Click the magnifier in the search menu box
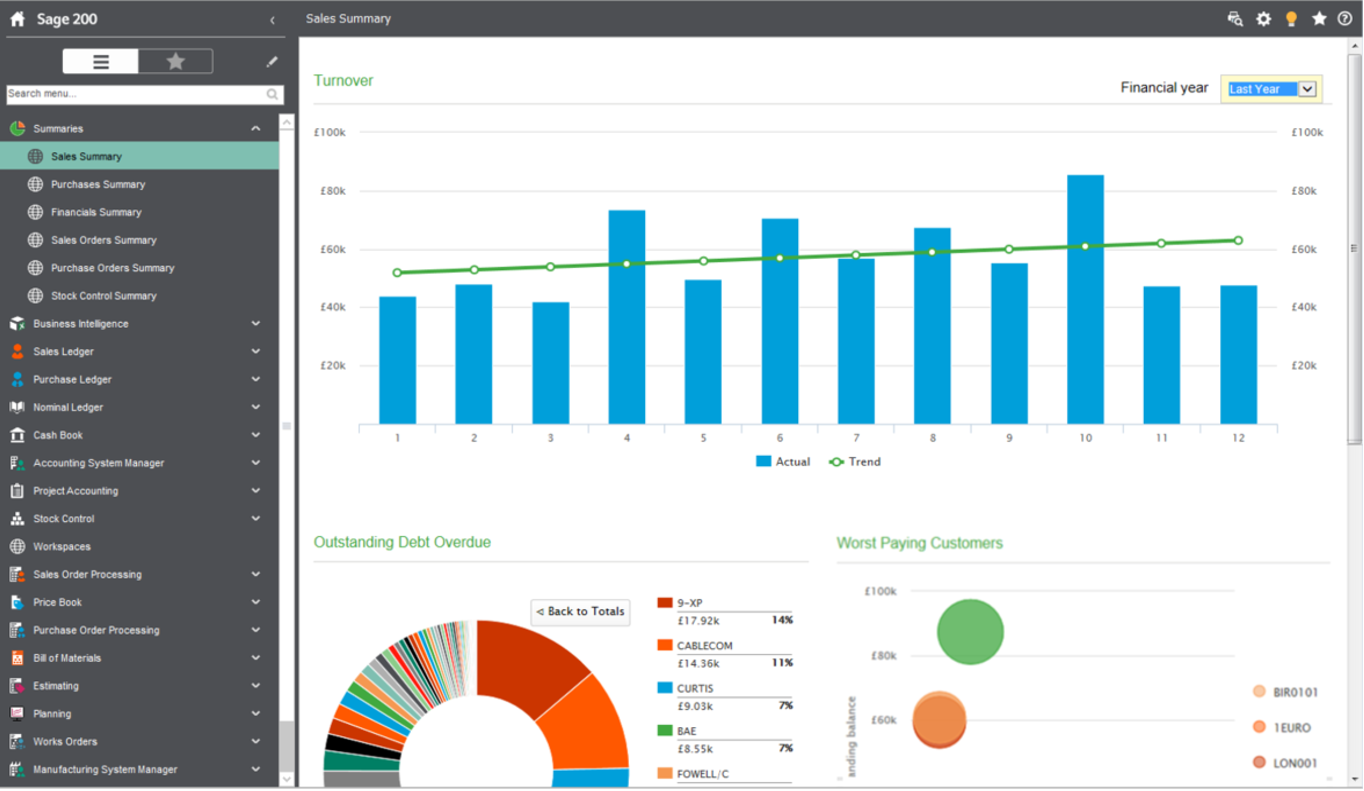This screenshot has height=791, width=1364. tap(272, 94)
